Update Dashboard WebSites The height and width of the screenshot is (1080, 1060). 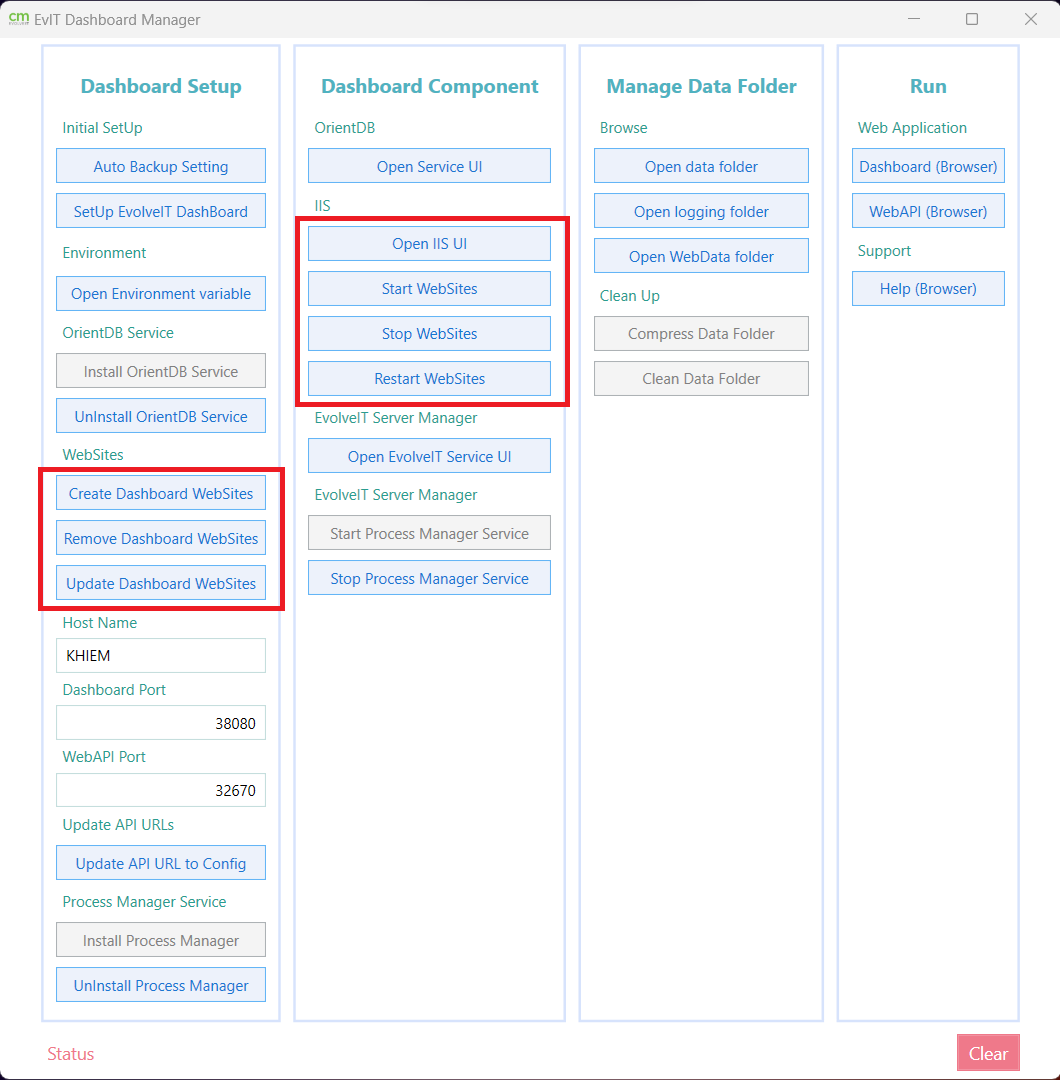[x=160, y=583]
